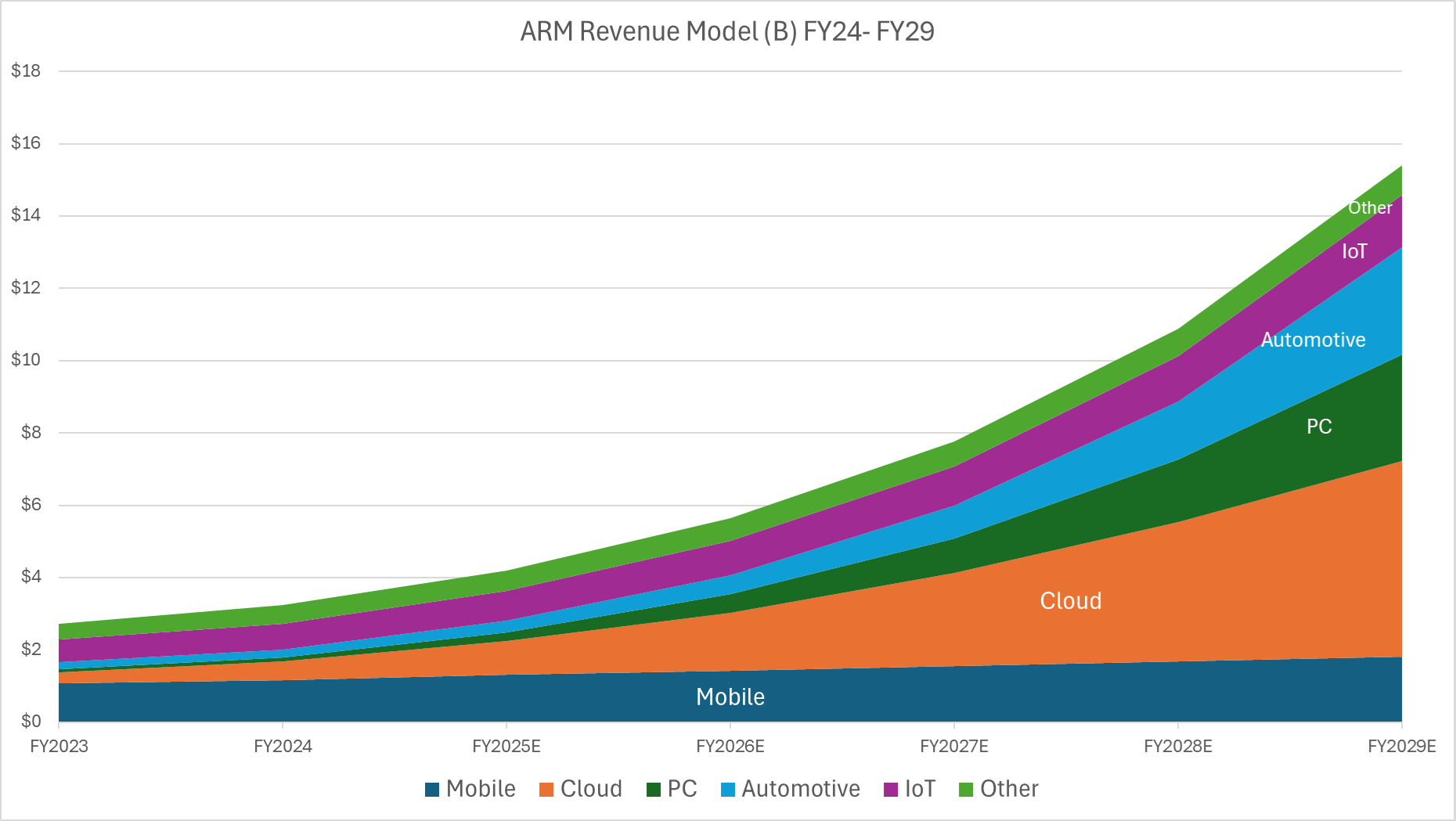Click the Automotive legend color square

[727, 789]
